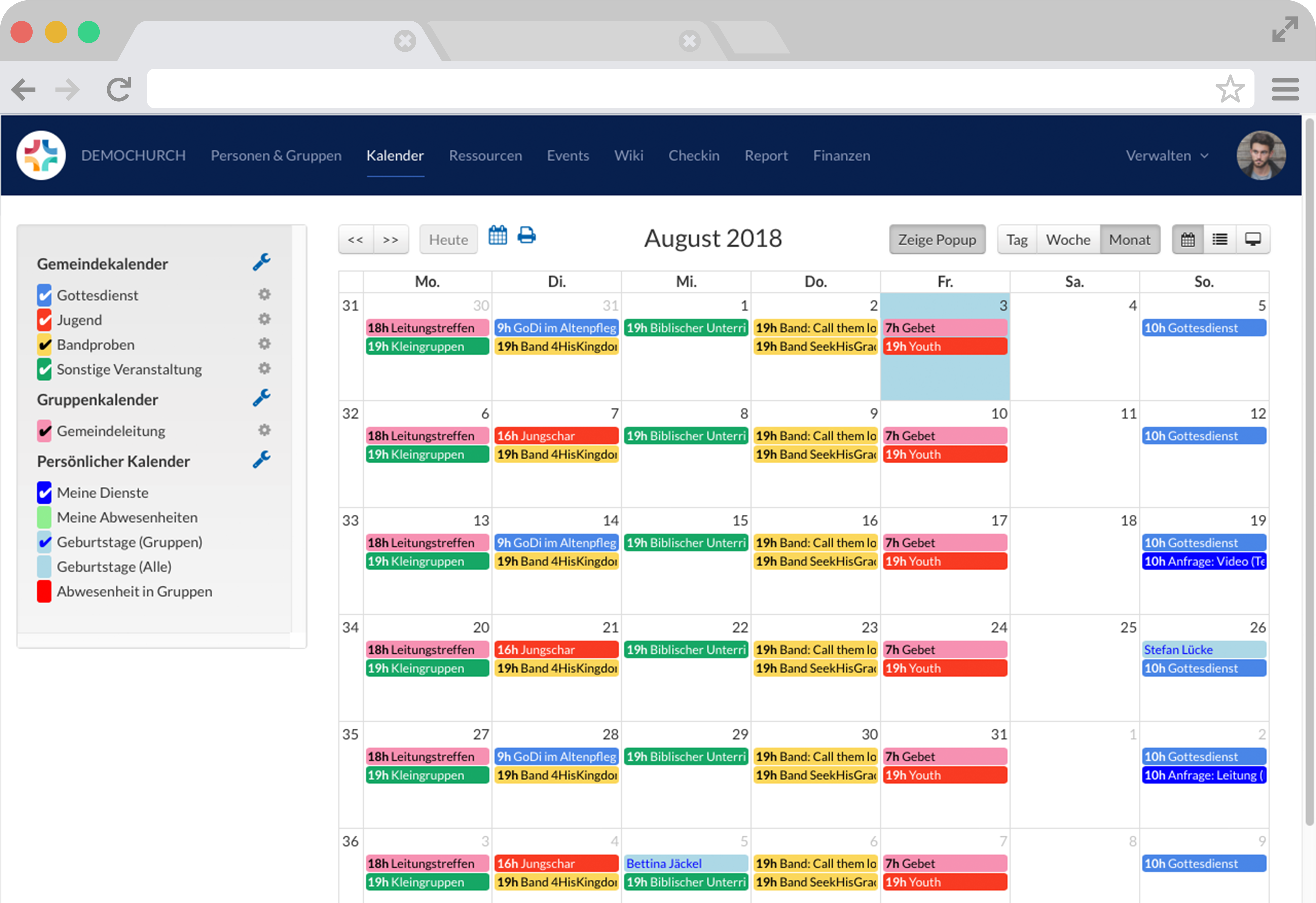This screenshot has width=1316, height=903.
Task: Open 7h Gebet event on August 3
Action: tap(945, 328)
